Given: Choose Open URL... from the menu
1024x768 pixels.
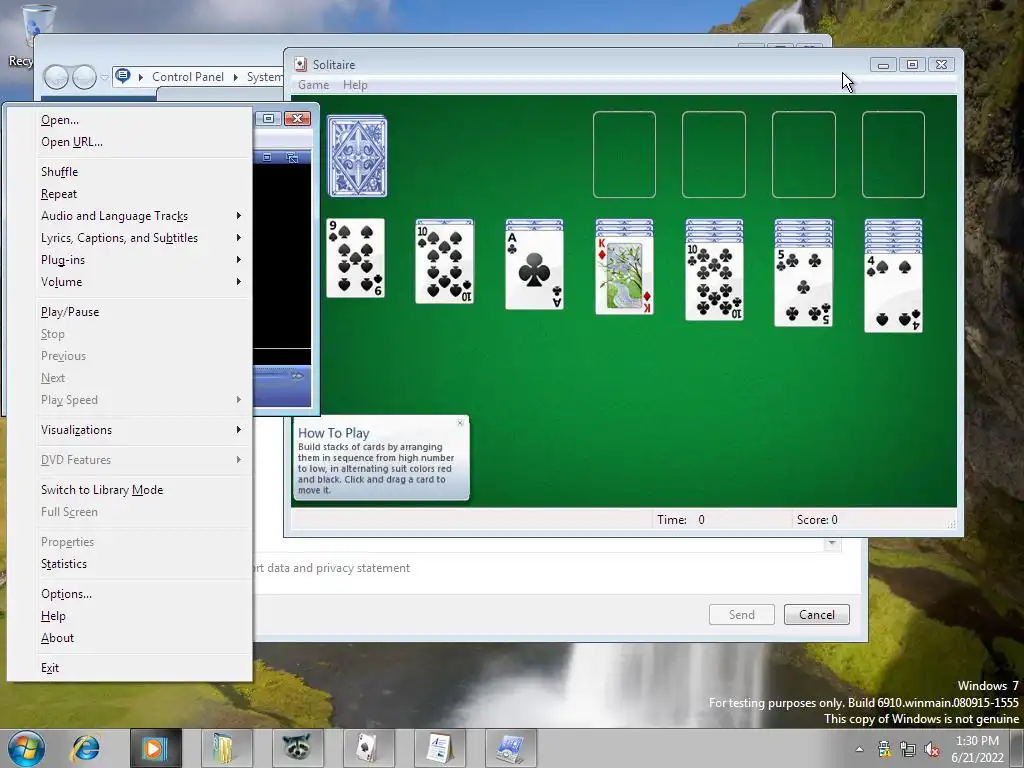Looking at the screenshot, I should pos(129,142).
